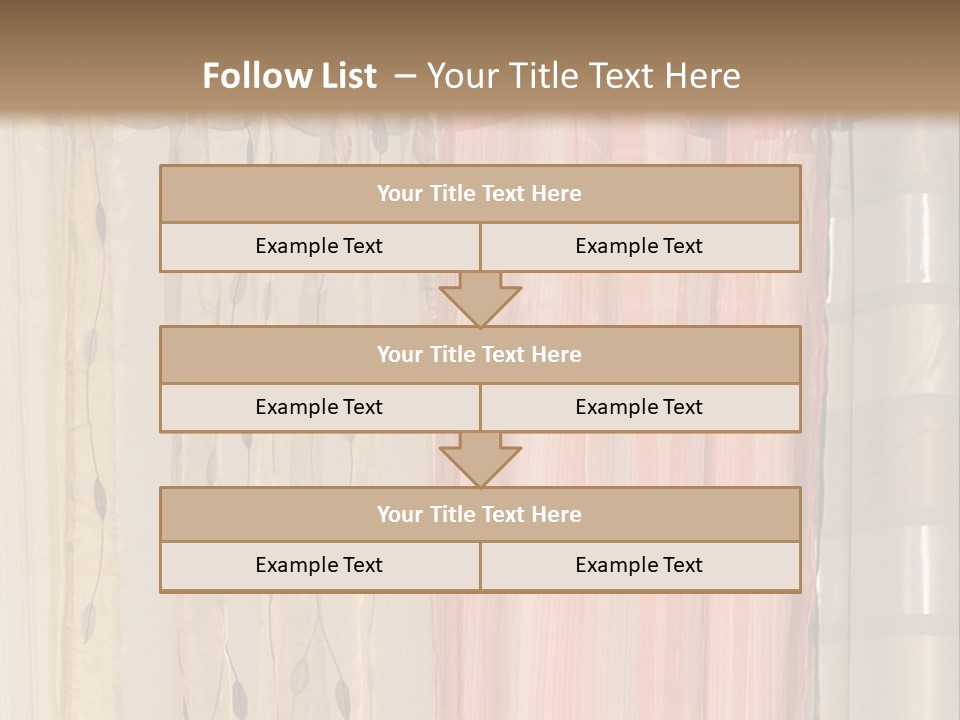
Task: Click right Example Text cell in first block
Action: tap(639, 246)
